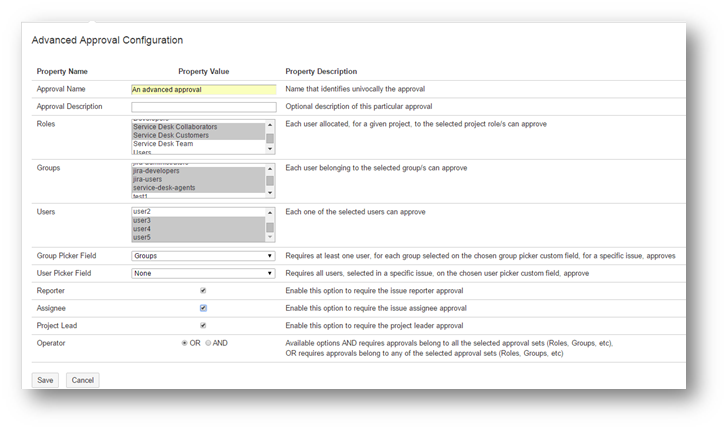
Task: Select Service Desk Team role
Action: (x=163, y=144)
